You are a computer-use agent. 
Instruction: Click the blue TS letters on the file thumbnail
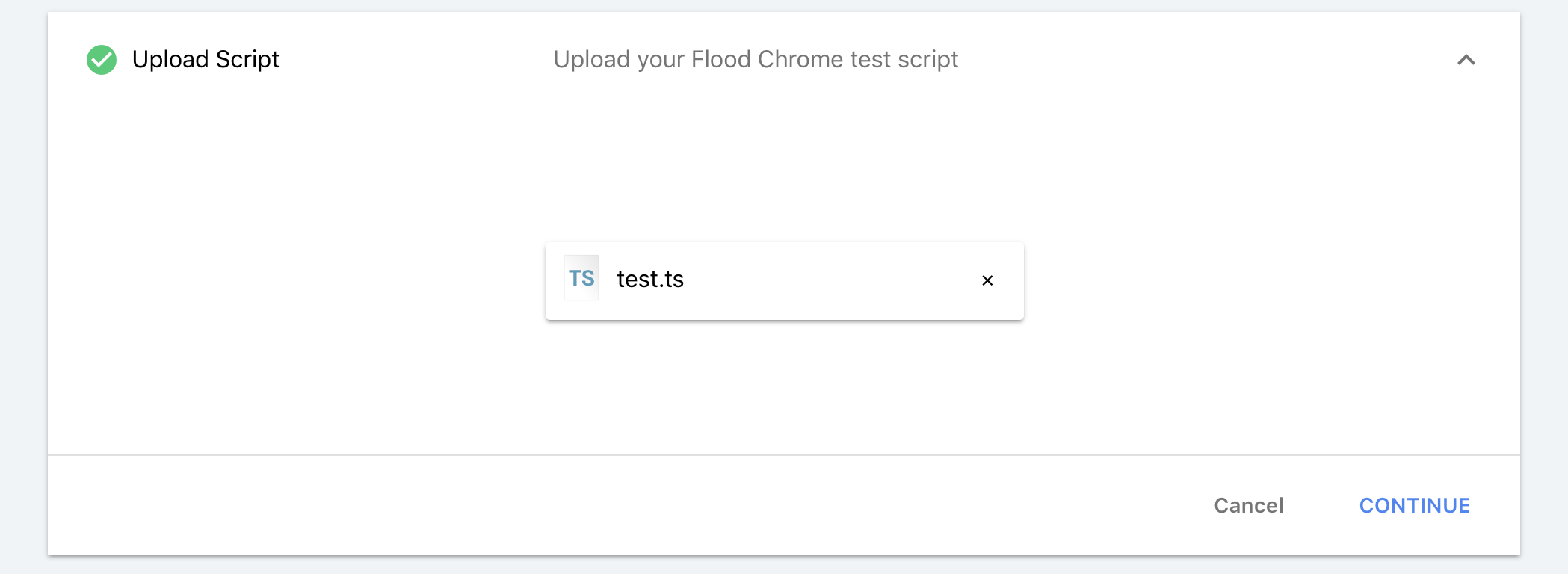pos(581,279)
